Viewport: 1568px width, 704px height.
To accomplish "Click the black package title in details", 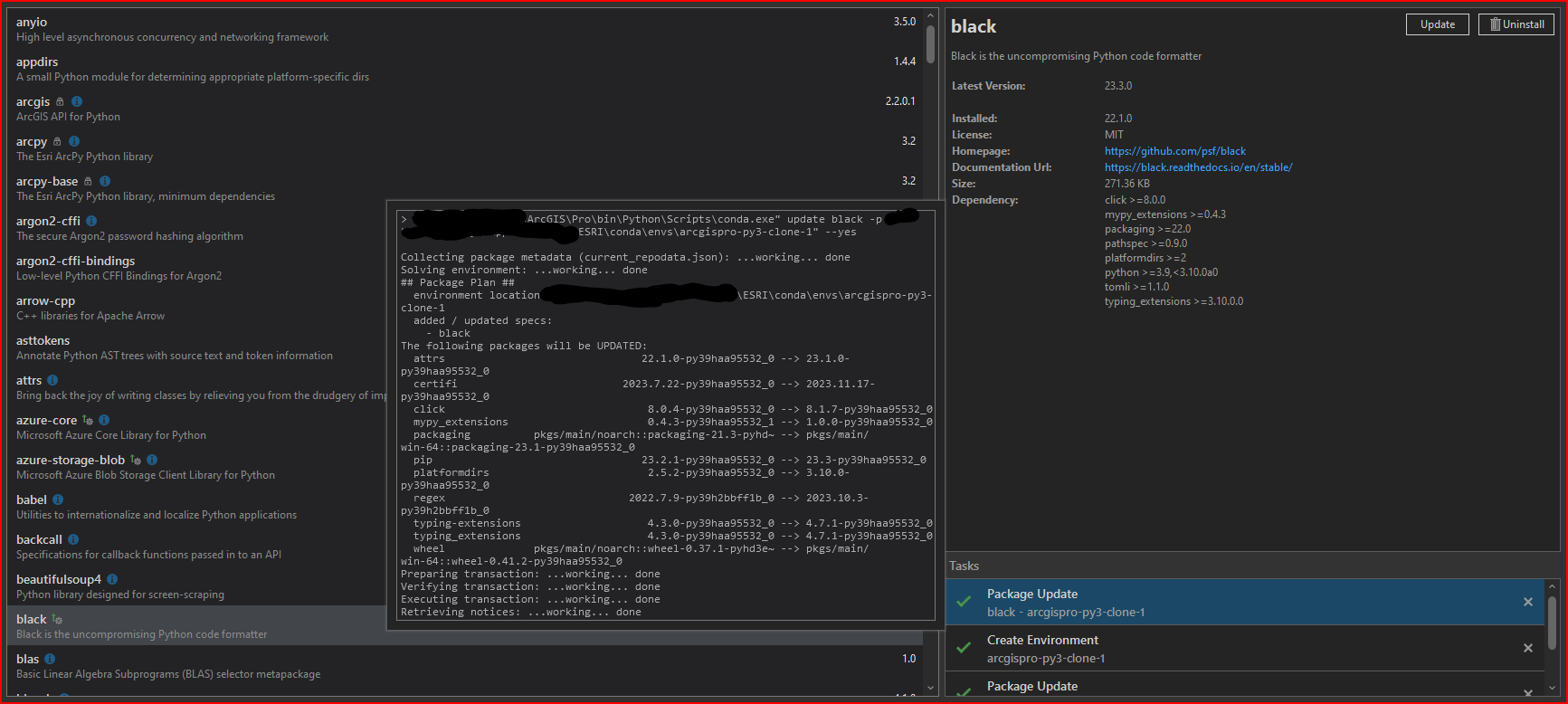I will pos(974,27).
